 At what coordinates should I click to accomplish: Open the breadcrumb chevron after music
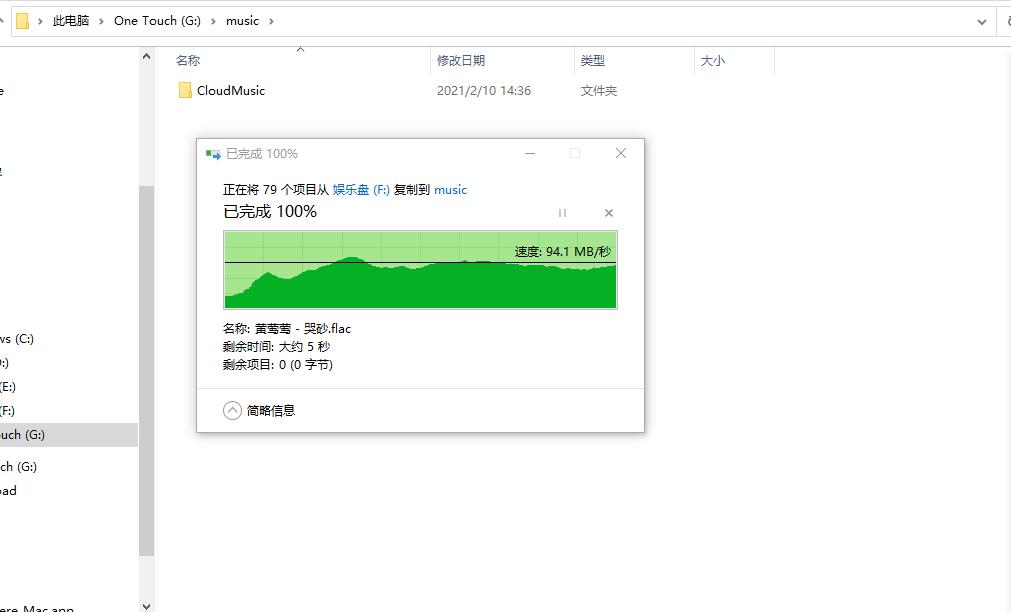pyautogui.click(x=270, y=20)
